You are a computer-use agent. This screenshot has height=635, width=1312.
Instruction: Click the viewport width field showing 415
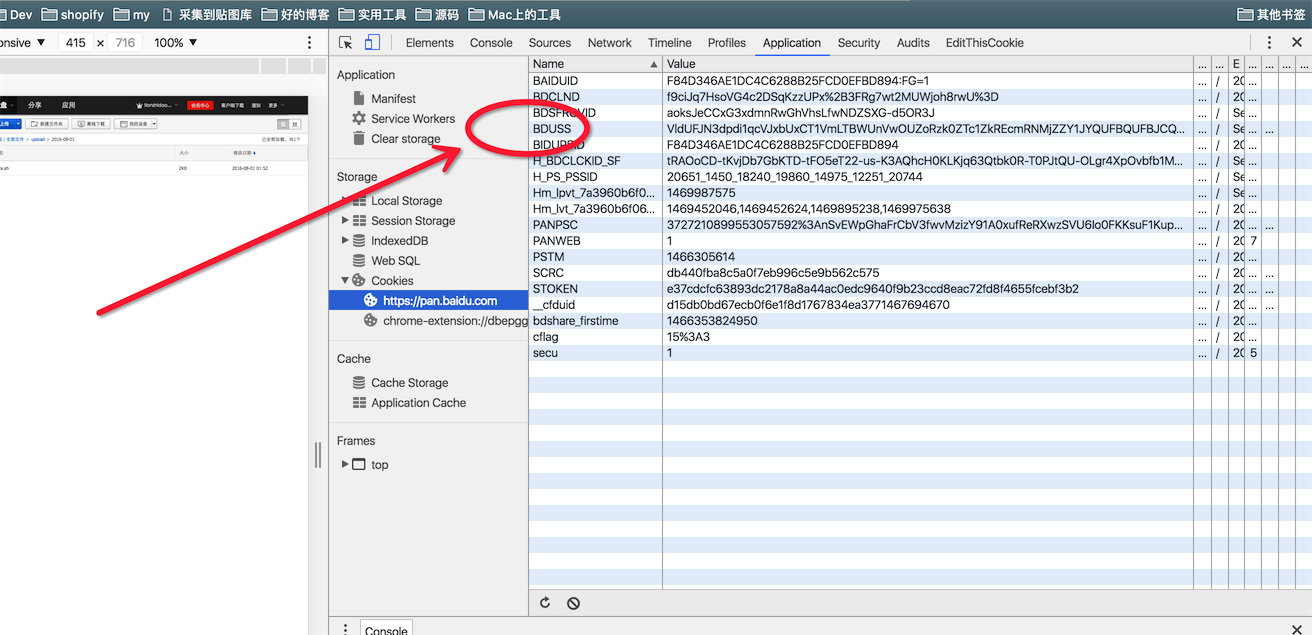tap(75, 43)
